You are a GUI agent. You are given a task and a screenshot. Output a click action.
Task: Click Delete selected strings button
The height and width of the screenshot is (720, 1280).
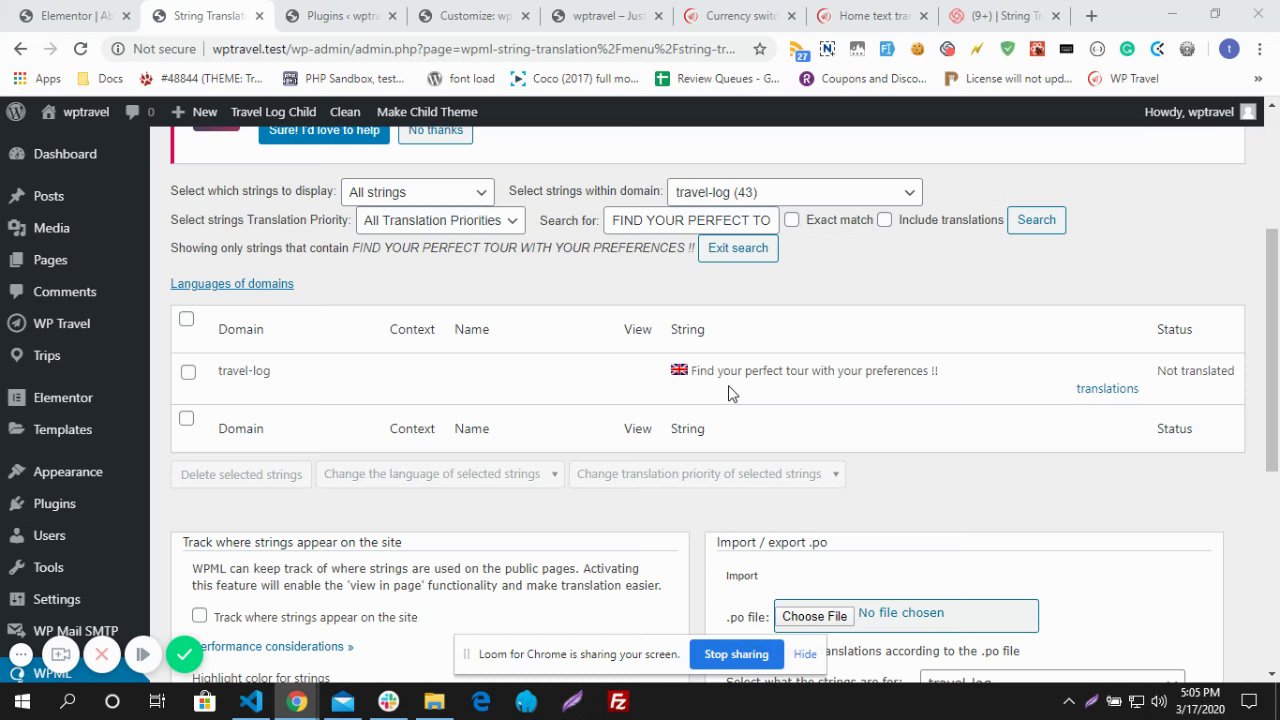click(x=241, y=474)
